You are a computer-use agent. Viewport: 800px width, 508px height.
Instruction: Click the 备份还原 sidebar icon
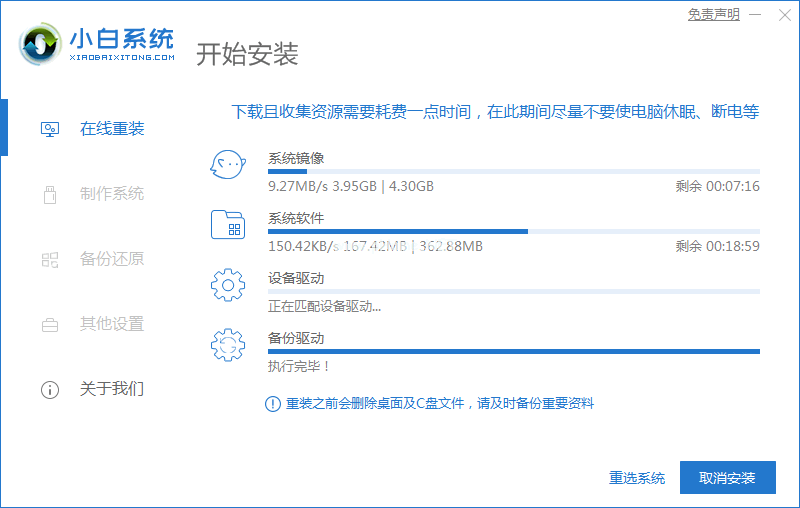(49, 259)
